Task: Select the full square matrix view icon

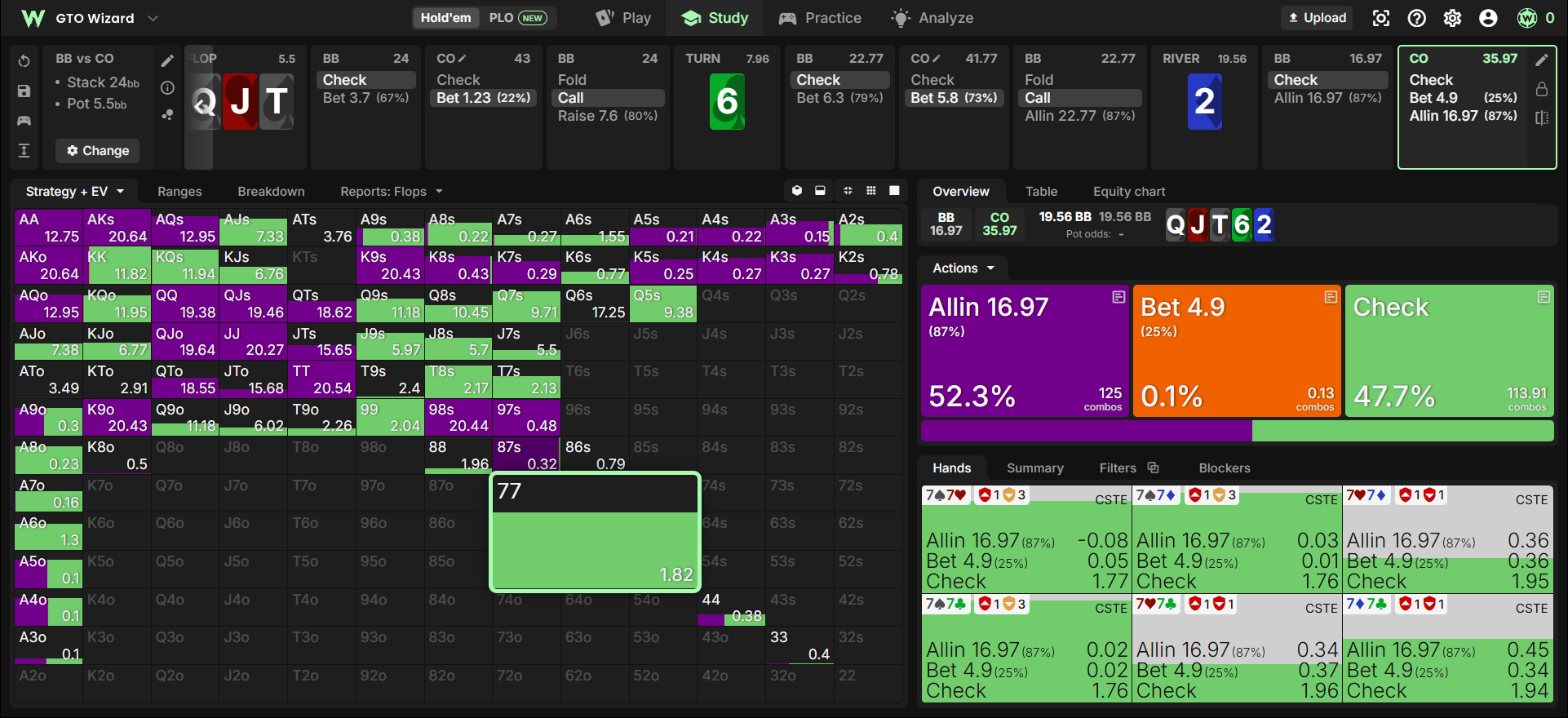Action: point(894,191)
